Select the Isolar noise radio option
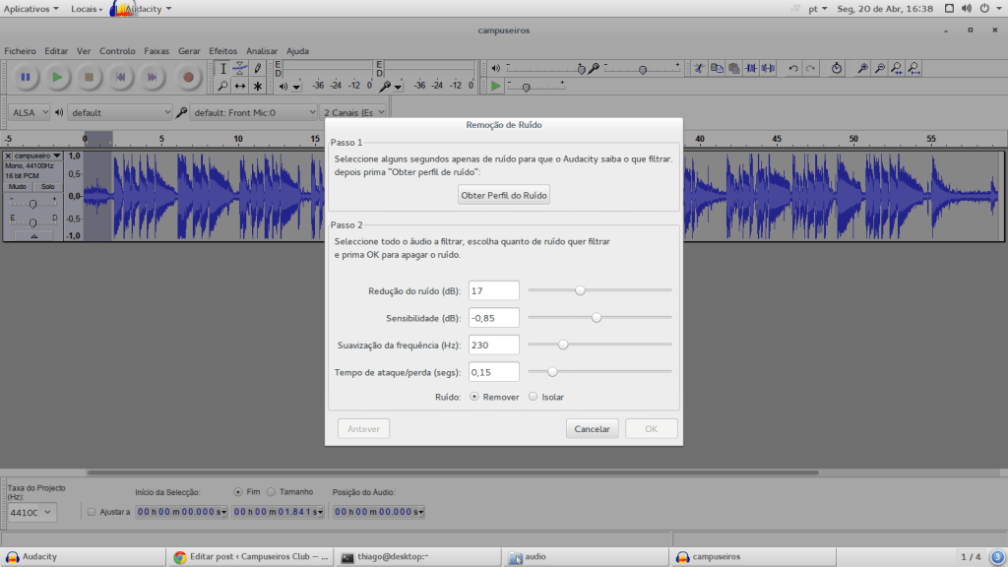Screen dimensions: 1008x567 pos(534,397)
